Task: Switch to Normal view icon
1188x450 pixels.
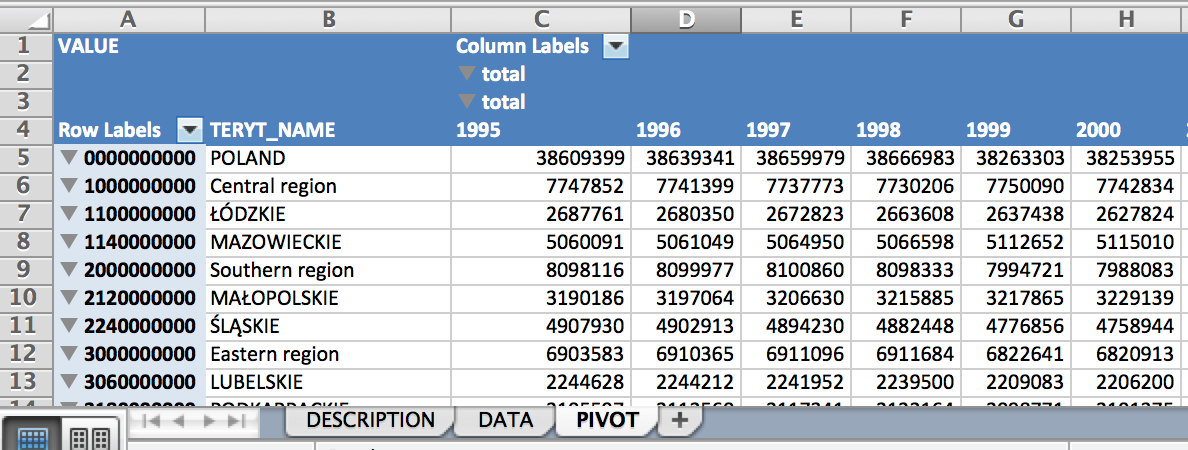Action: pyautogui.click(x=33, y=437)
